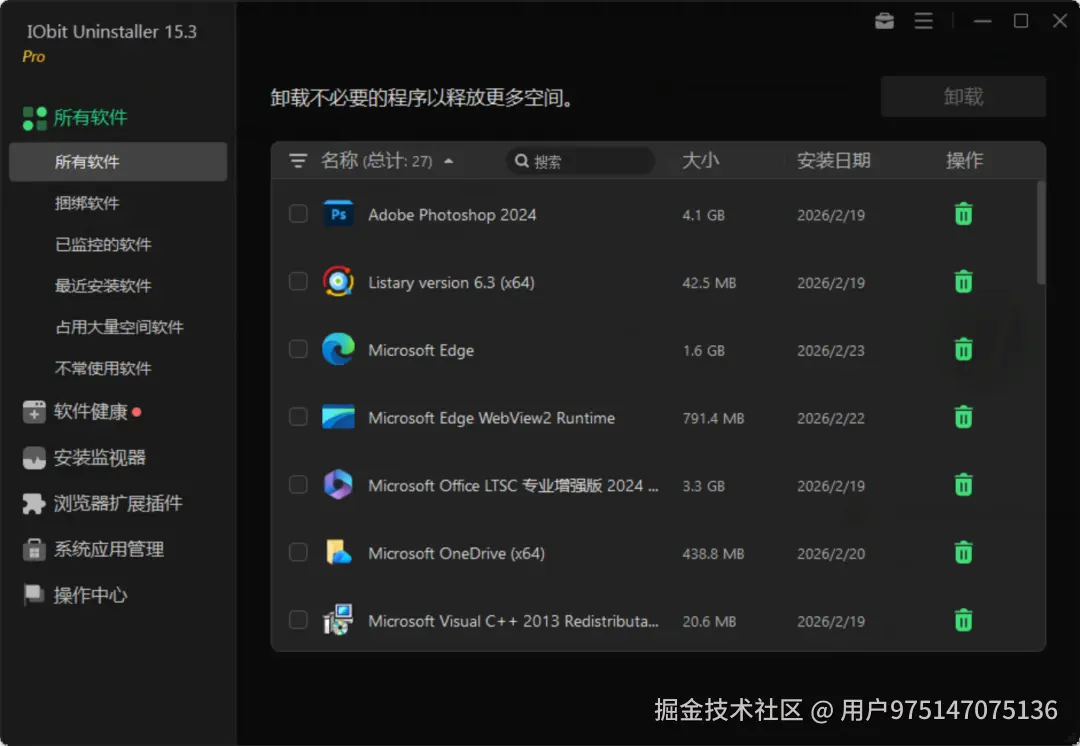Click the trash icon in the Microsoft Edge row
The width and height of the screenshot is (1080, 746).
tap(963, 349)
